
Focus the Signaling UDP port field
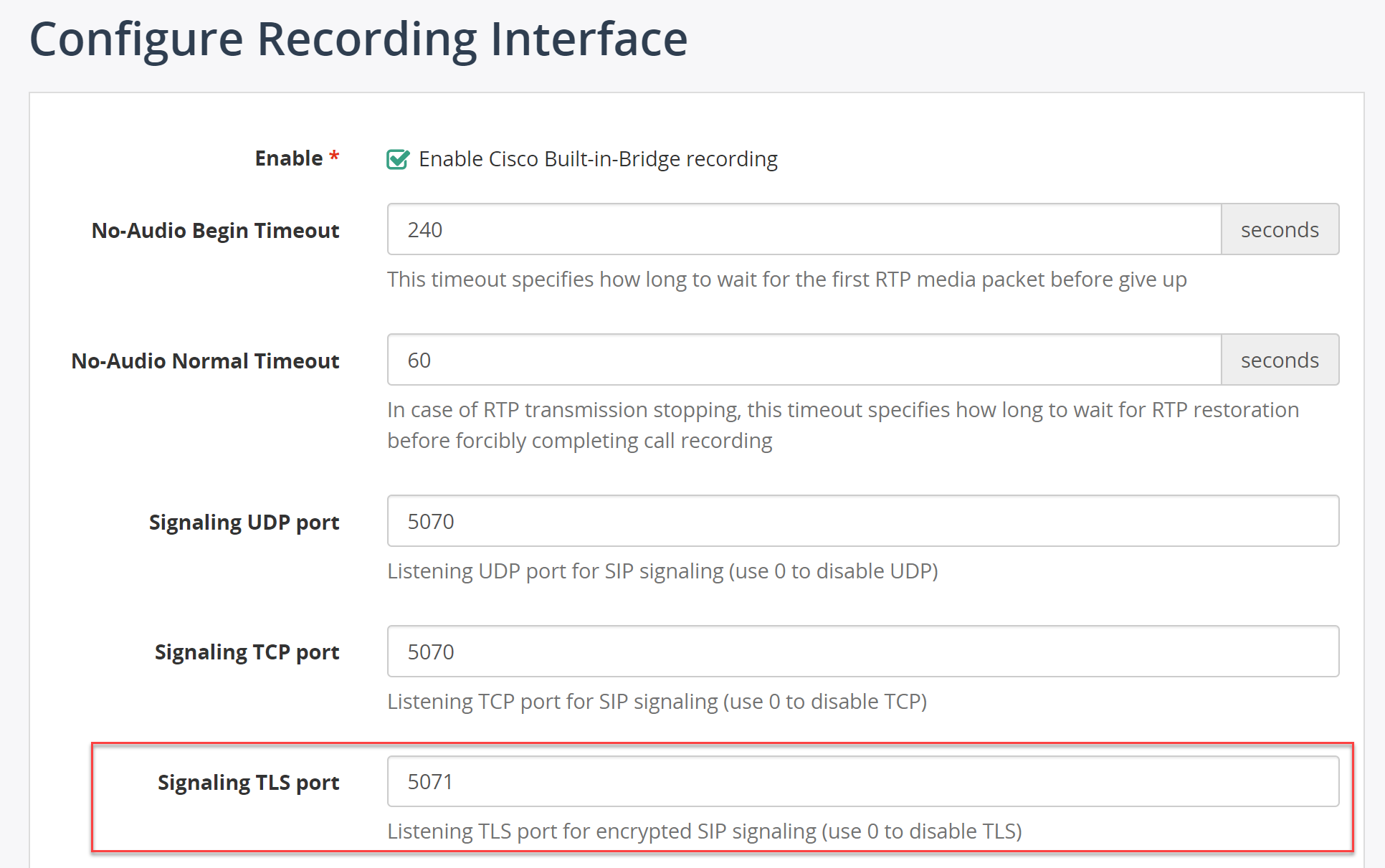(x=863, y=521)
